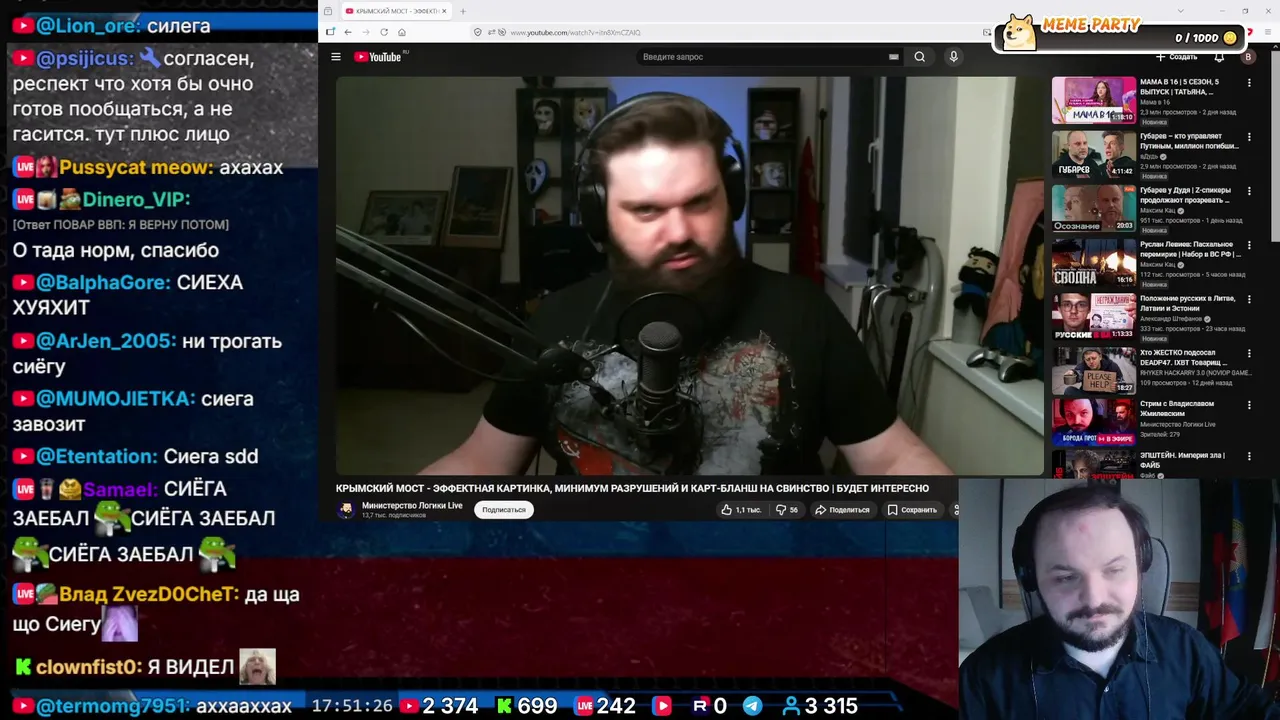The height and width of the screenshot is (720, 1280).
Task: Open Губарев – кто управляет Путиным thumbnail
Action: pyautogui.click(x=1093, y=154)
